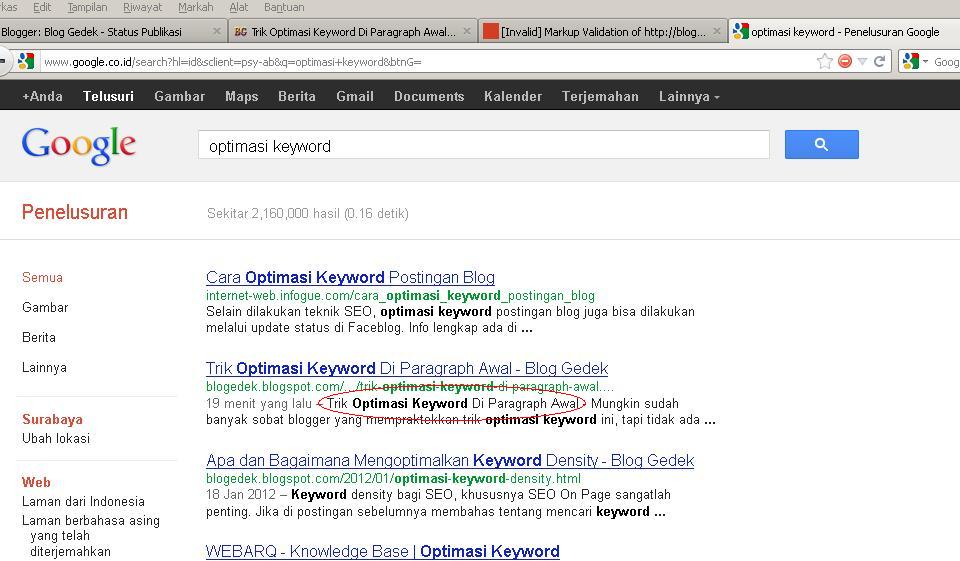Open the Alat menu
960x561 pixels.
239,7
